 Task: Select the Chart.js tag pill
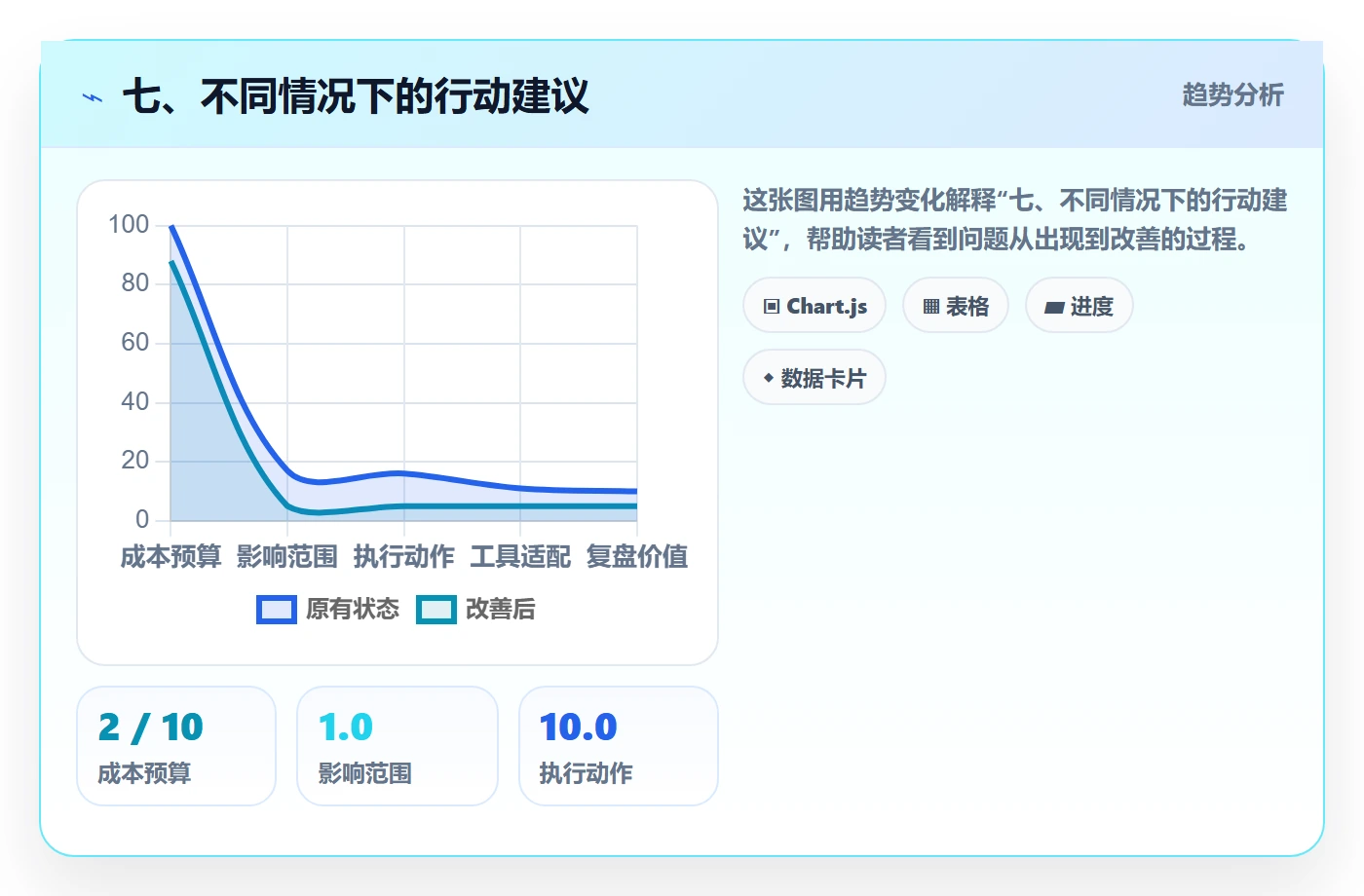pos(815,306)
